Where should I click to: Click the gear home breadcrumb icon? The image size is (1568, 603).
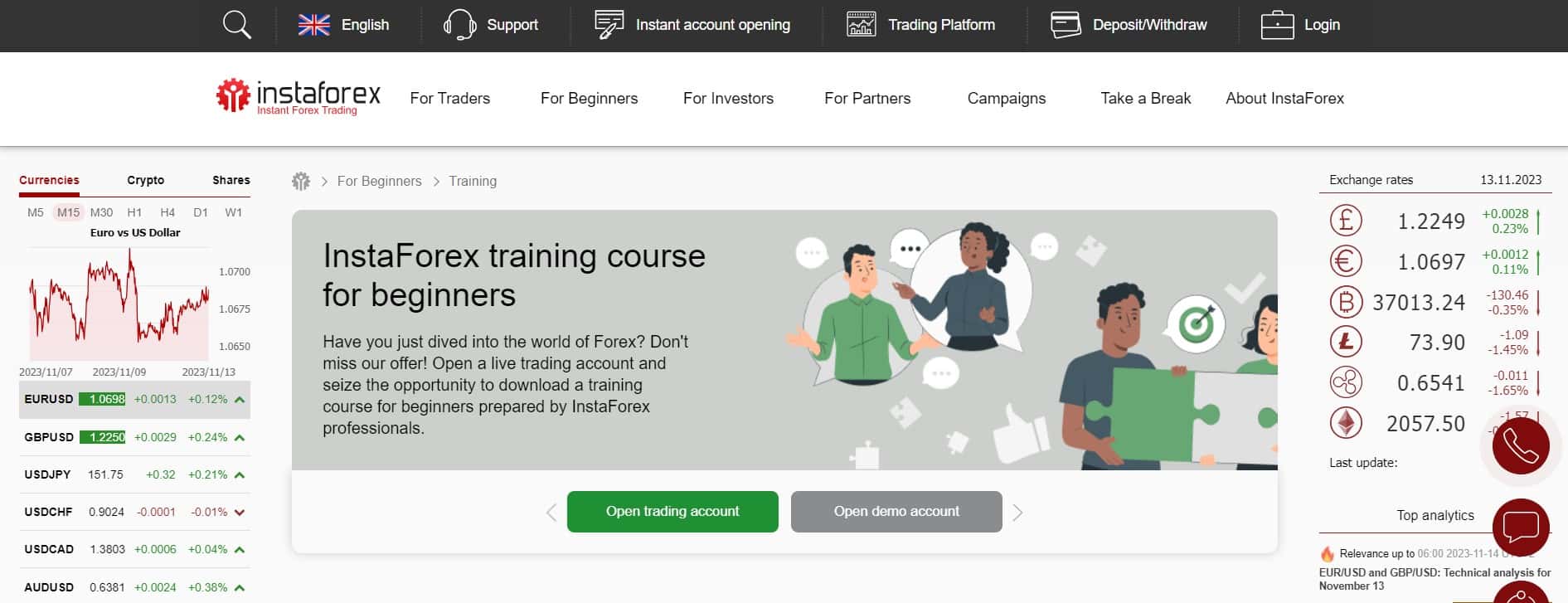(x=301, y=181)
